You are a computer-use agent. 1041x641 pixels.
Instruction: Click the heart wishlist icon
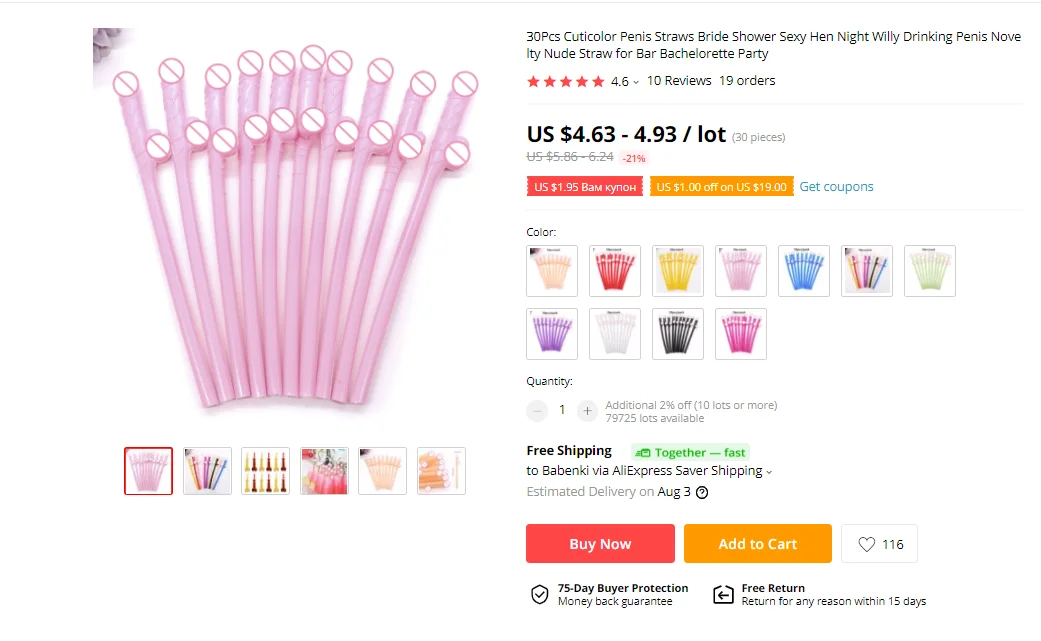click(x=866, y=544)
